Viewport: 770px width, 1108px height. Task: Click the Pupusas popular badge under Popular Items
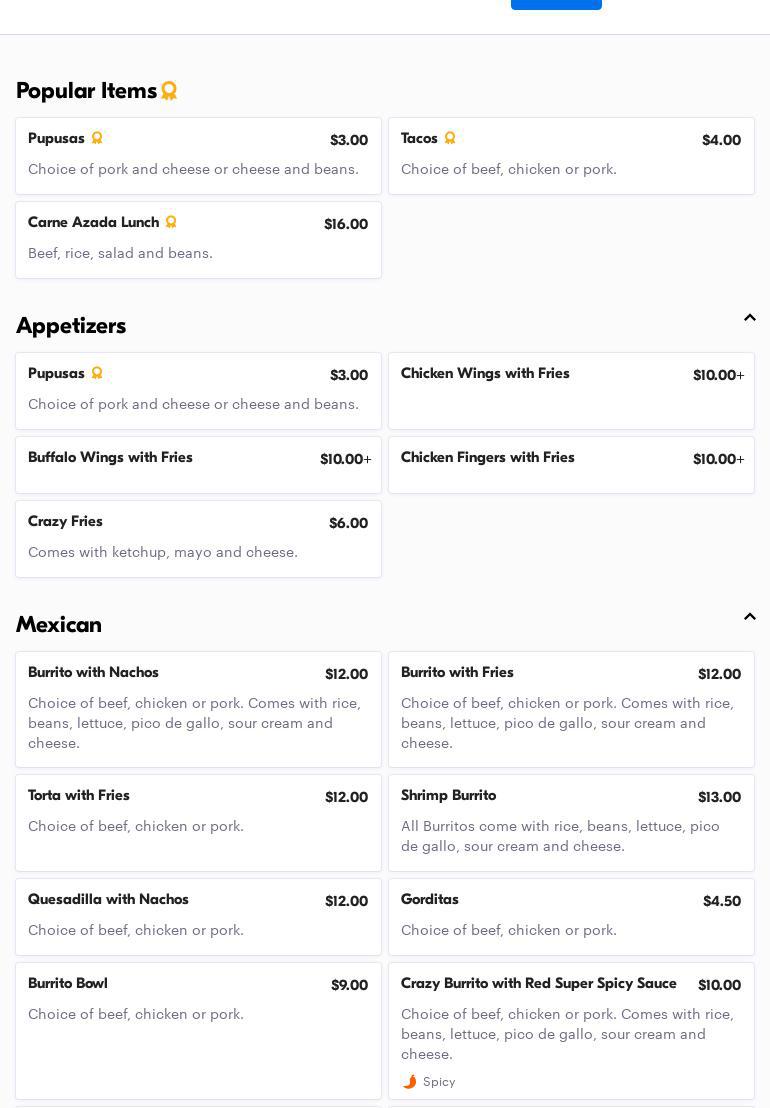(97, 138)
